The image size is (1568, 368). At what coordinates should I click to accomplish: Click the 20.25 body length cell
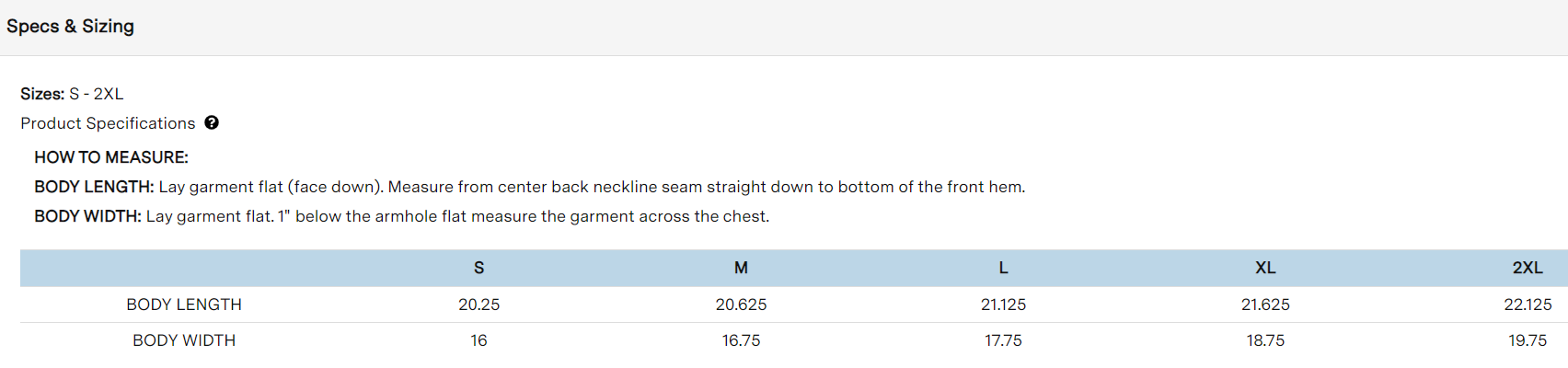478,305
